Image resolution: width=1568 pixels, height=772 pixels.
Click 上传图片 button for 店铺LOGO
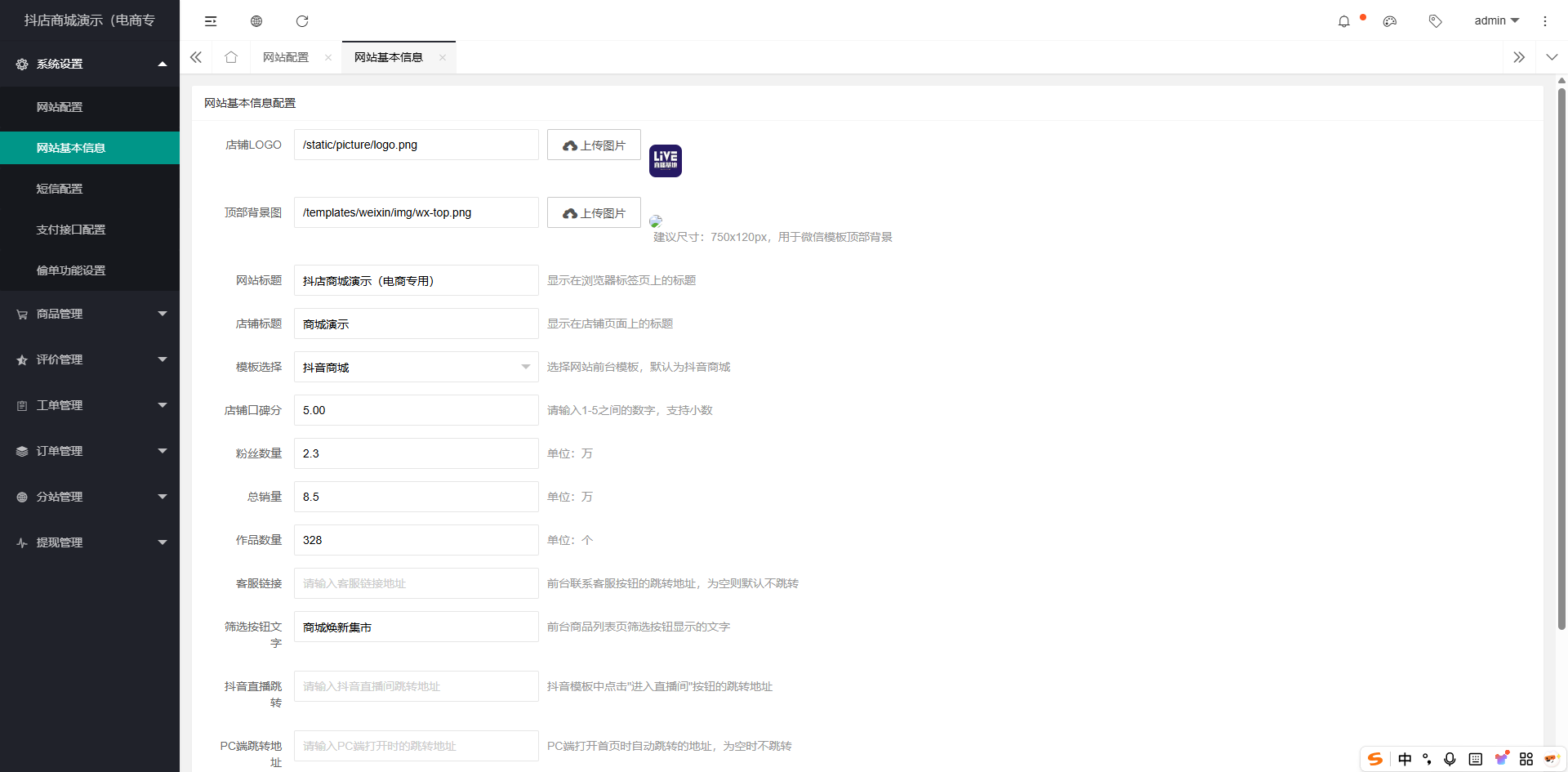coord(594,145)
